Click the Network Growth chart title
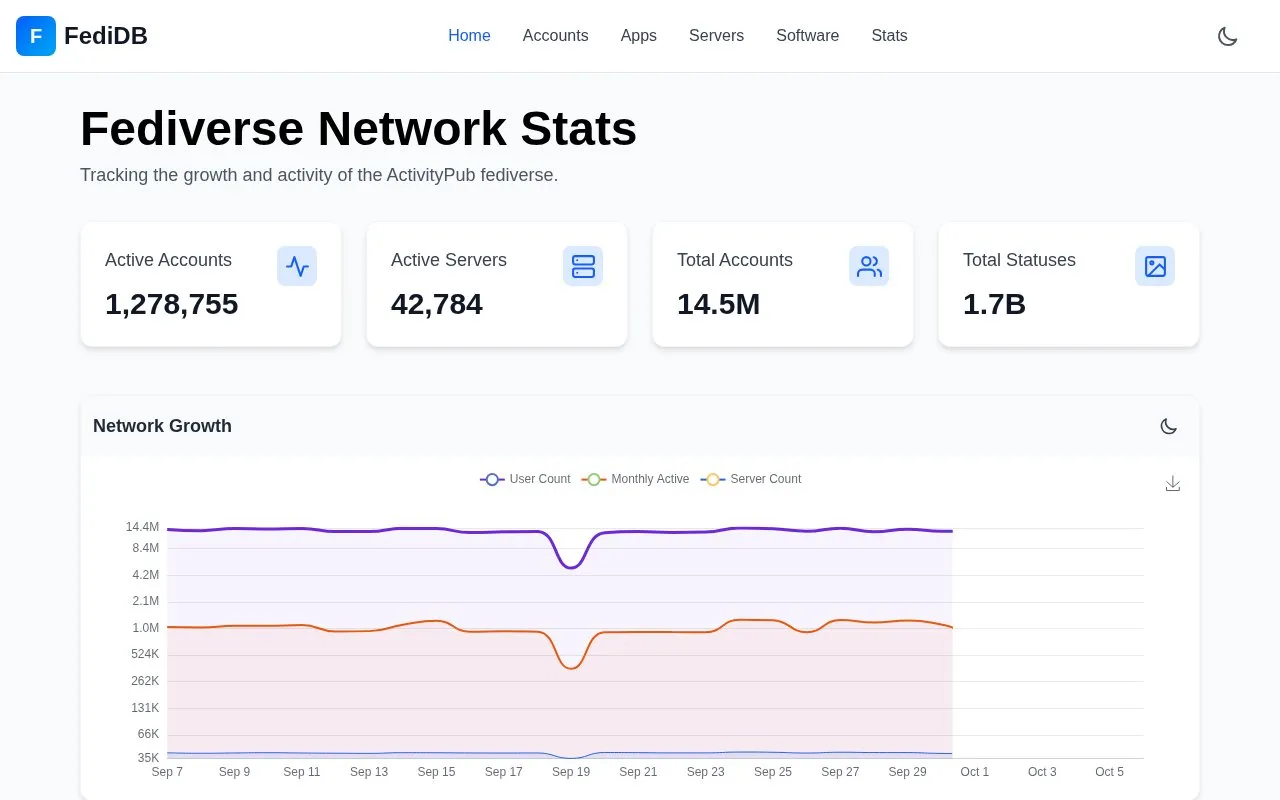The height and width of the screenshot is (800, 1280). click(x=162, y=426)
